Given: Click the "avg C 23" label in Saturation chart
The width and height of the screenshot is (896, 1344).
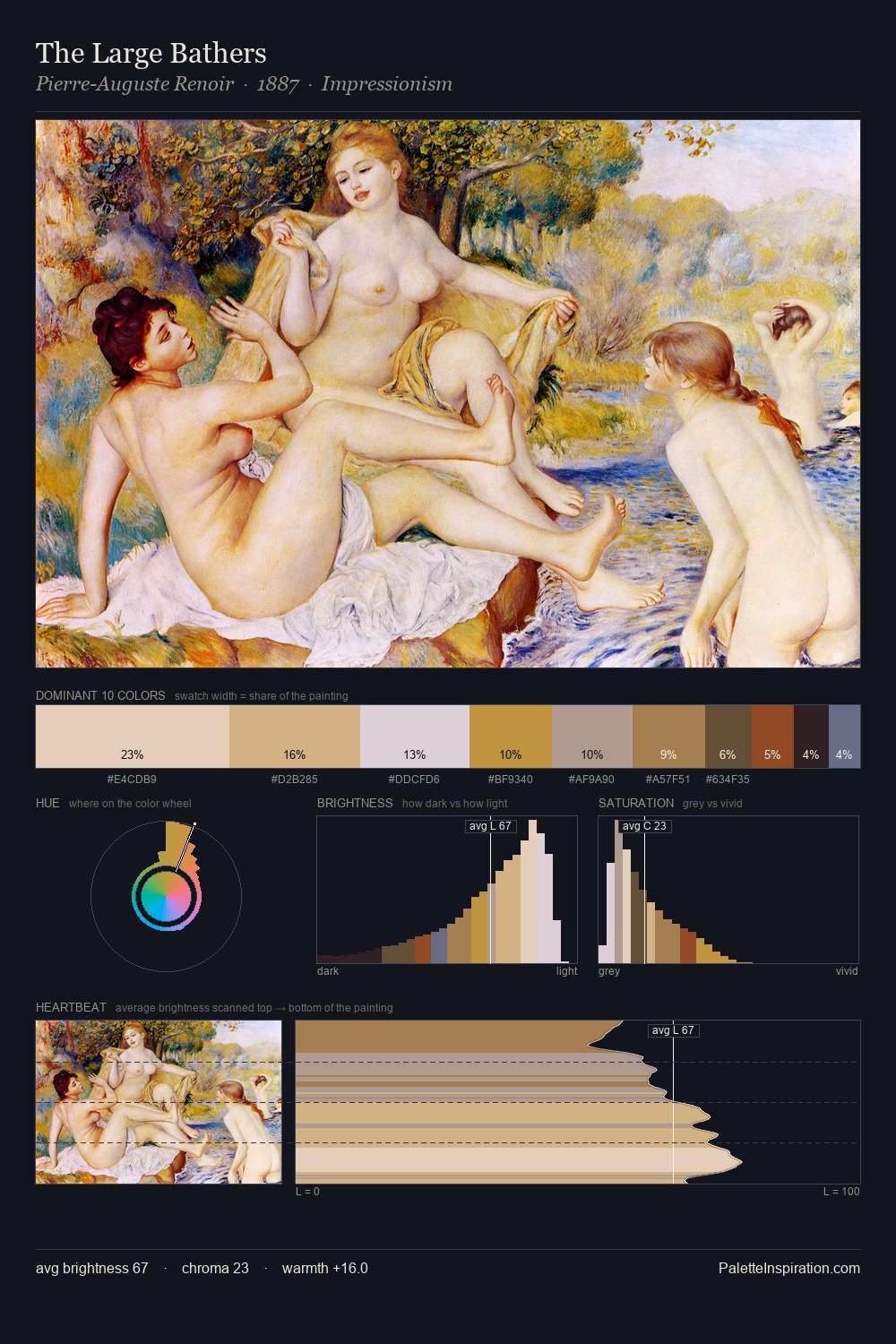Looking at the screenshot, I should click(645, 826).
